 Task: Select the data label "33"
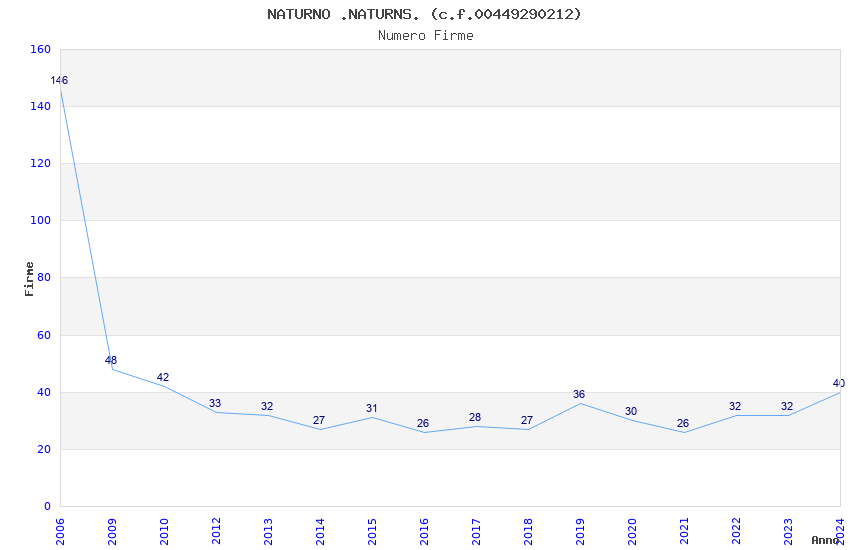[215, 403]
